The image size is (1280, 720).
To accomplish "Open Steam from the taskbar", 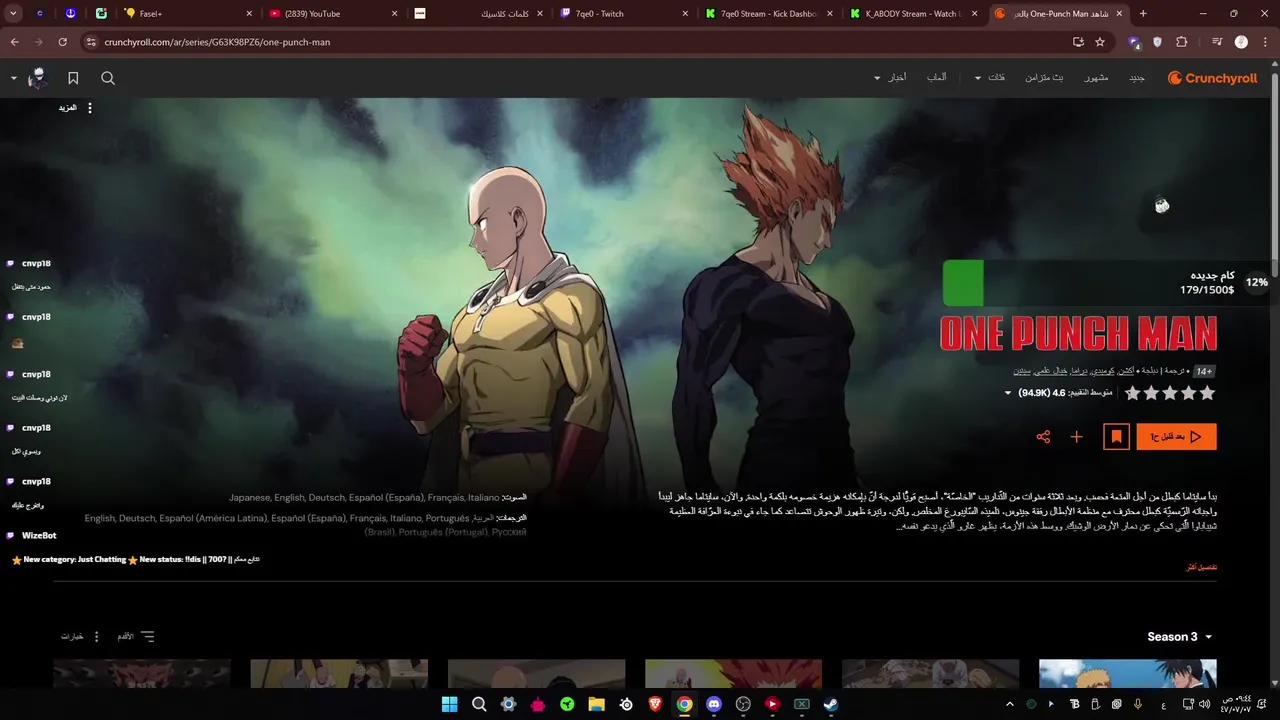I will click(830, 704).
